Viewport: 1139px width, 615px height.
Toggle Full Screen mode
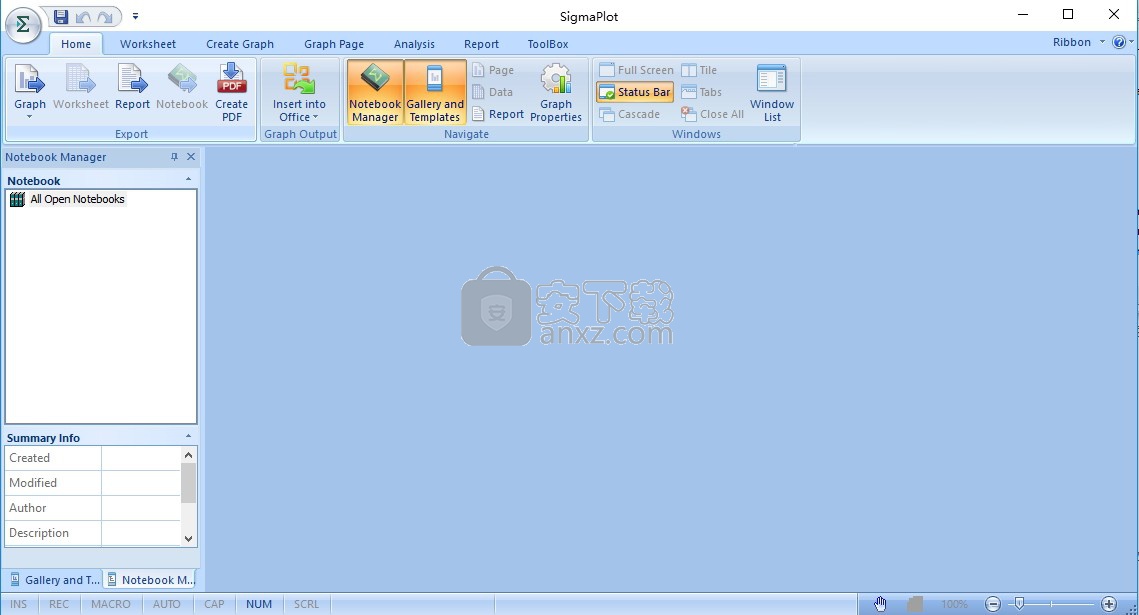(636, 70)
